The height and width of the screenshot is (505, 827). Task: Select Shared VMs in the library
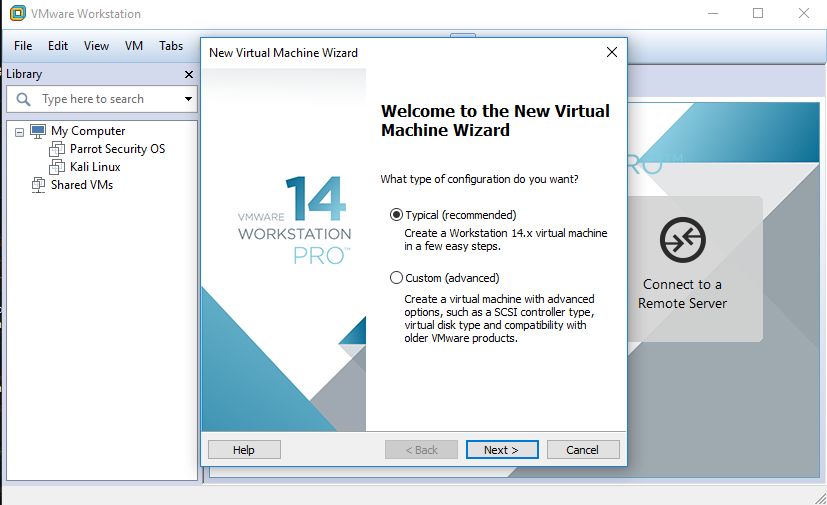82,185
